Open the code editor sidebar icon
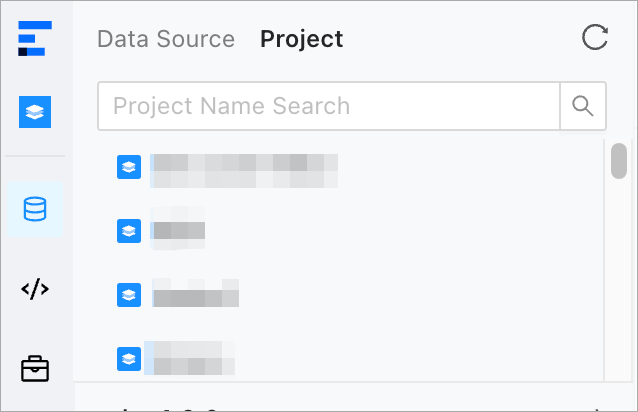Image resolution: width=638 pixels, height=412 pixels. coord(35,290)
